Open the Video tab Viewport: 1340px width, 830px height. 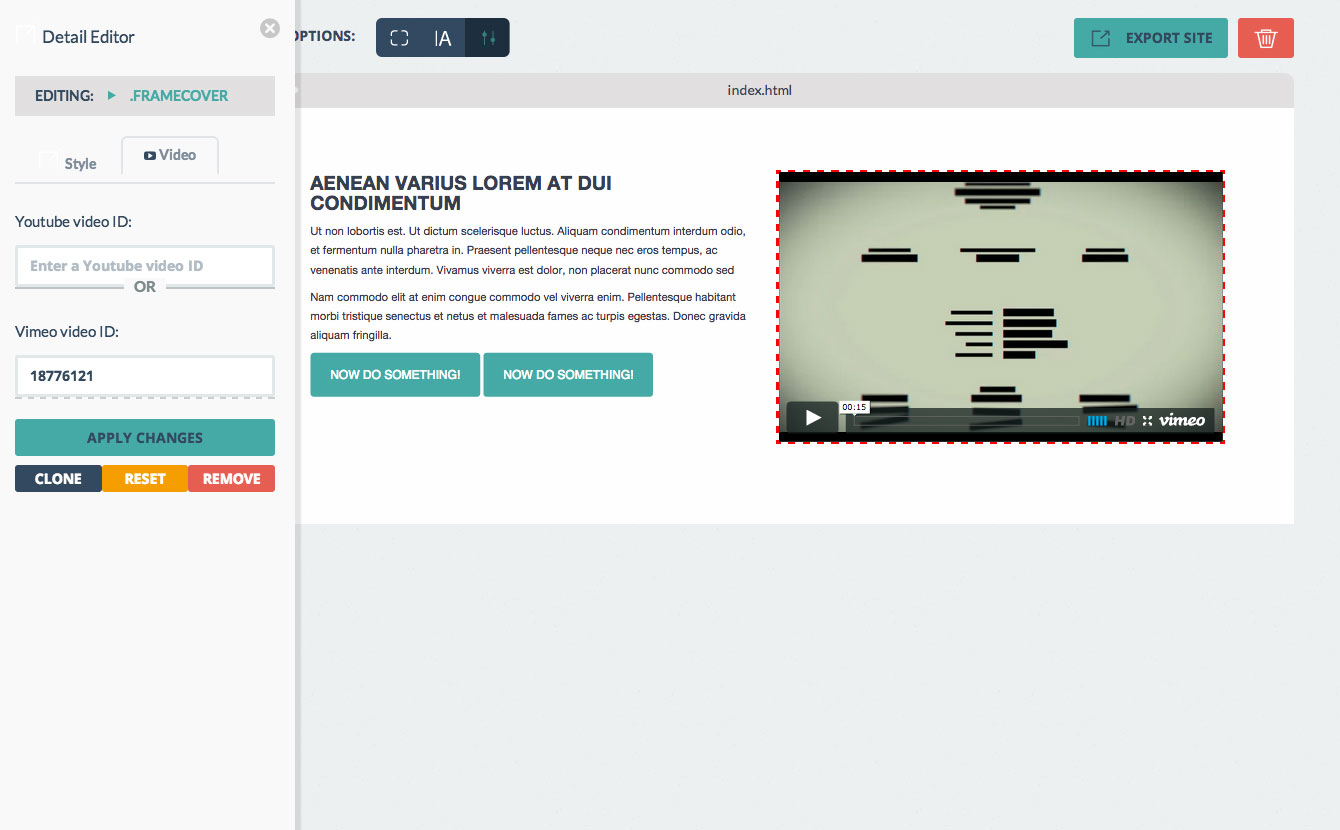170,156
